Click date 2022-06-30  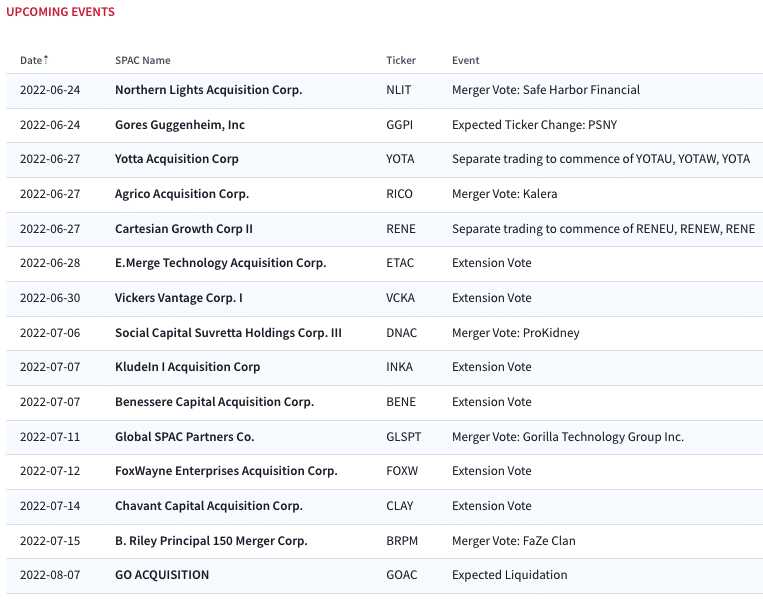(x=50, y=298)
